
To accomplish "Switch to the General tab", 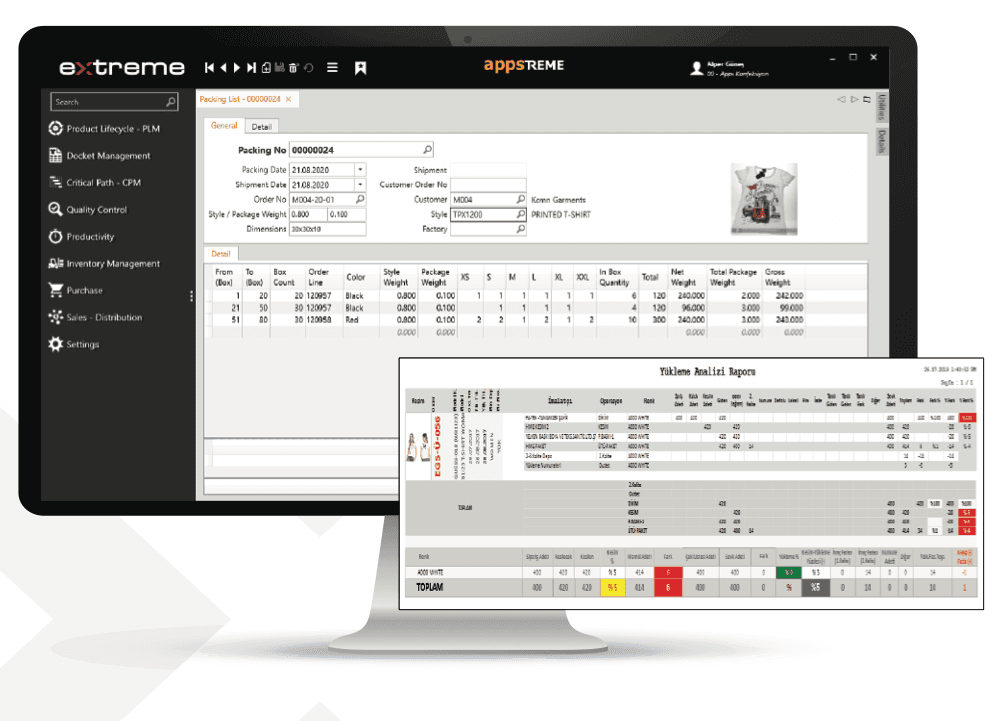I will click(224, 126).
